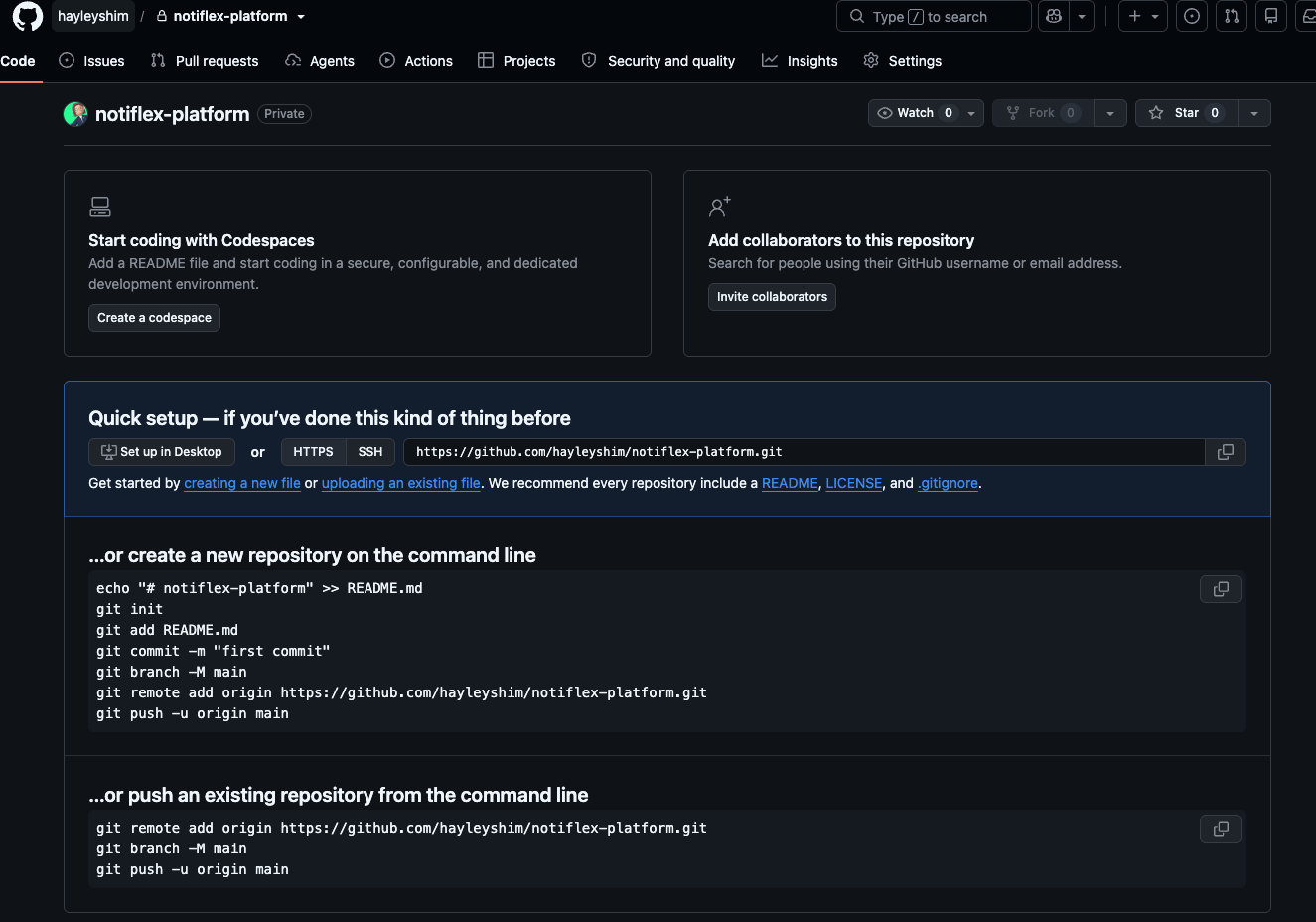The height and width of the screenshot is (922, 1316).
Task: Open the LICENSE link
Action: pos(854,483)
